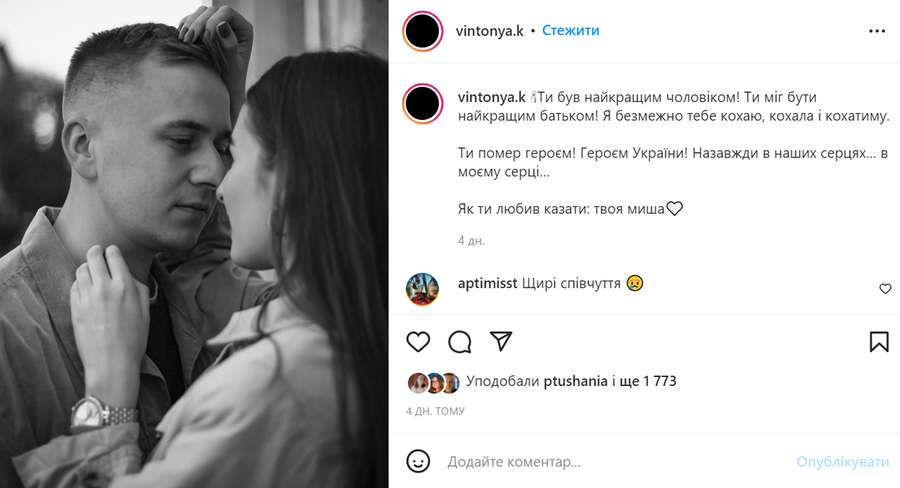Image resolution: width=900 pixels, height=488 pixels.
Task: Open the black-and-white couple photo
Action: coord(194,244)
